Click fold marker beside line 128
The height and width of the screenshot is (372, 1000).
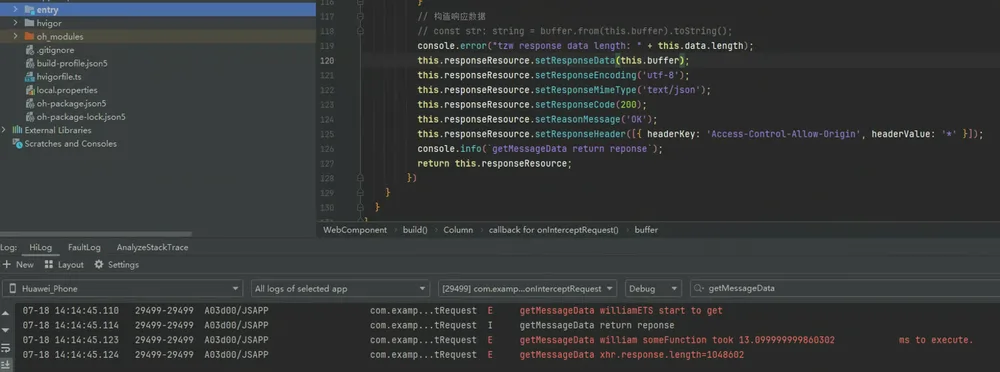click(x=360, y=178)
